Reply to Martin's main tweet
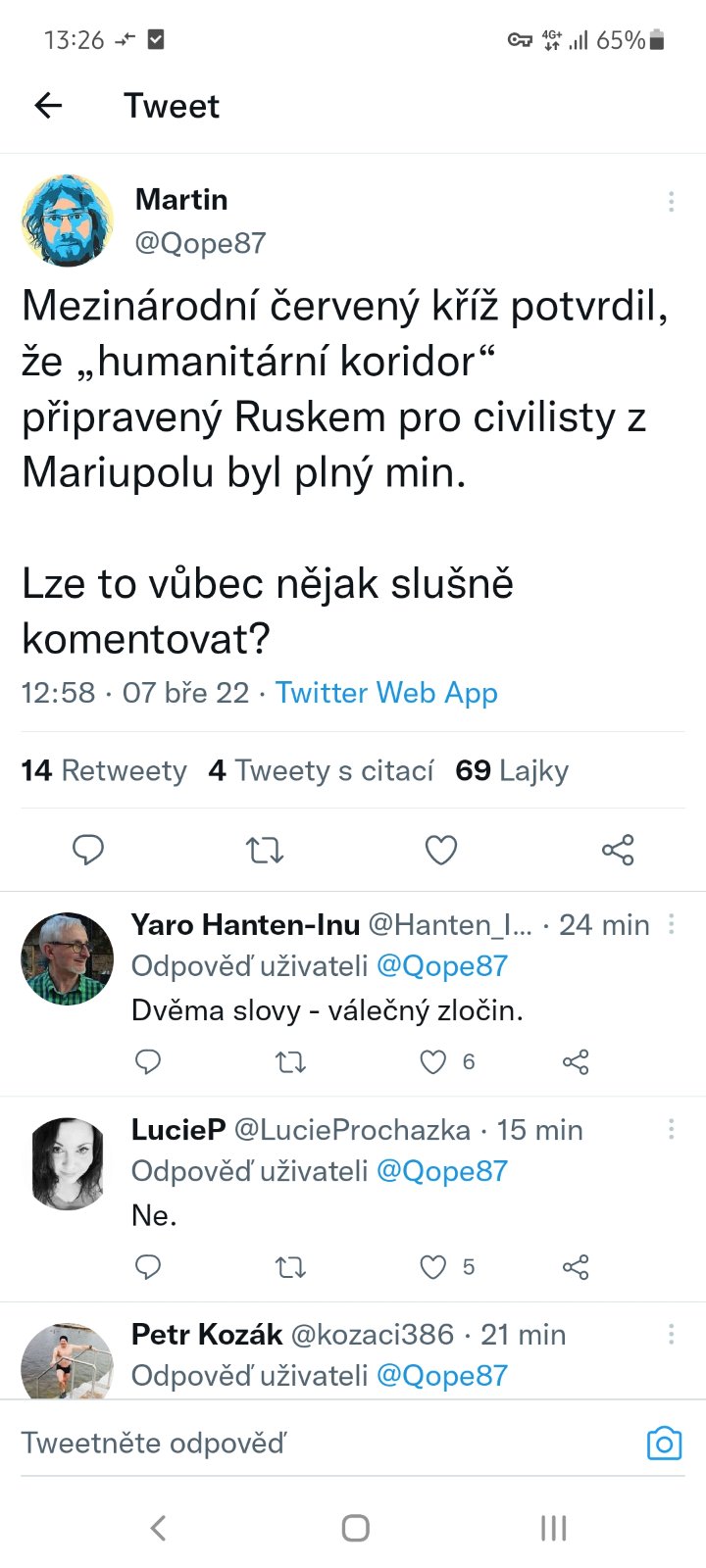Viewport: 706px width, 1568px height. click(x=88, y=849)
